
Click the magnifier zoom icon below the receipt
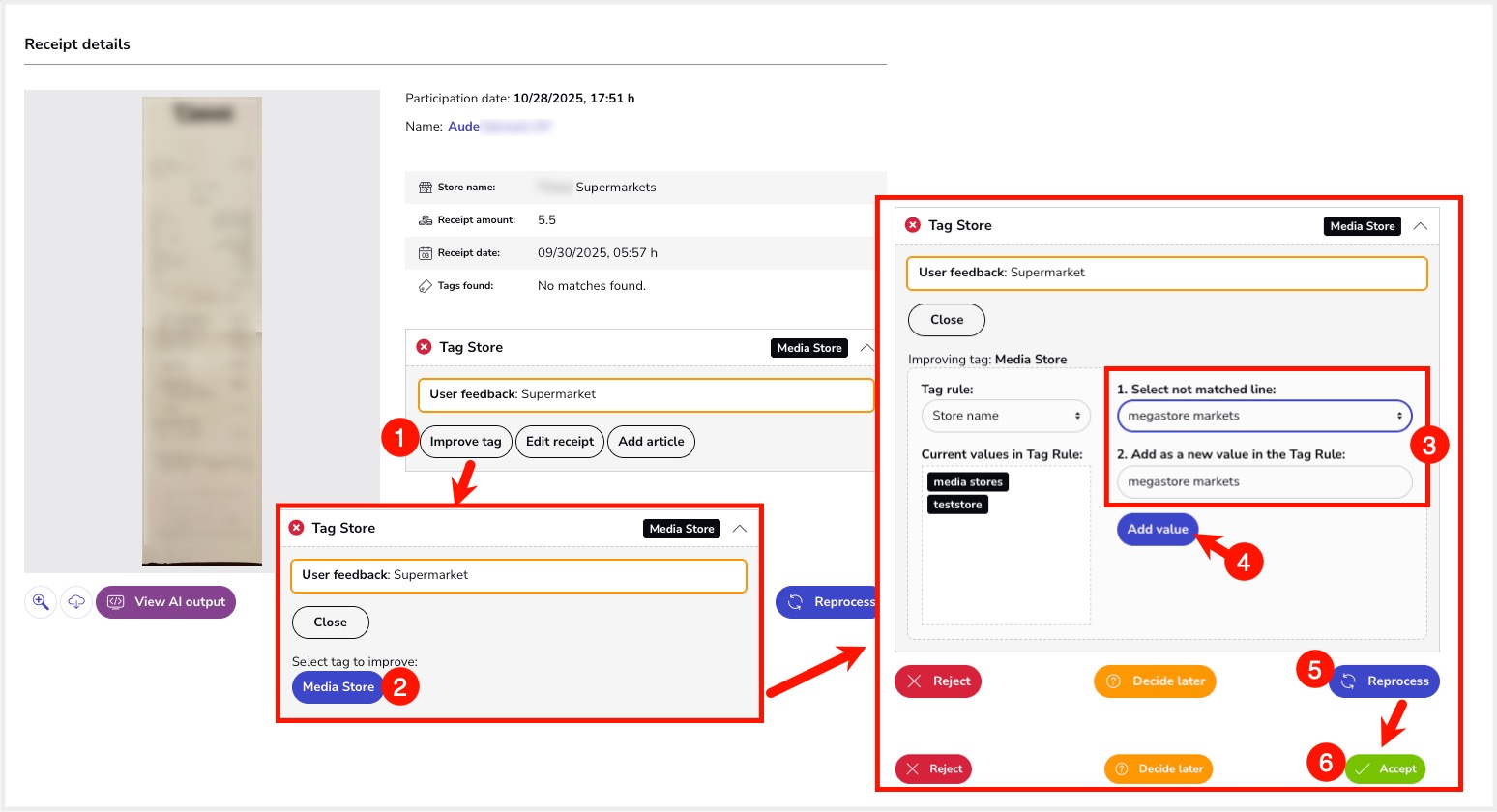41,601
